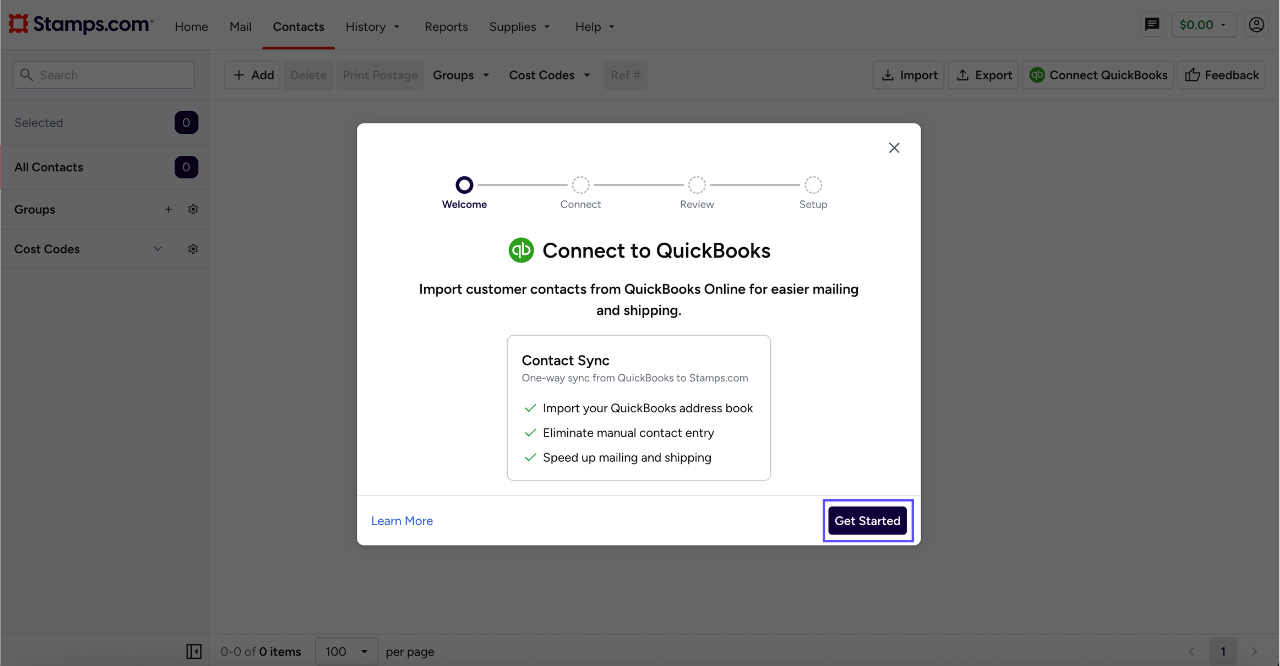This screenshot has width=1280, height=666.
Task: Go to the Home tab
Action: click(x=191, y=27)
